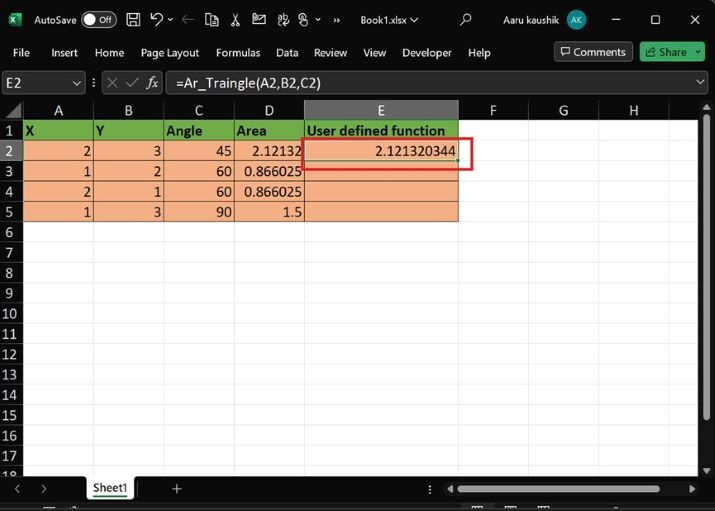Screen dimensions: 715x511
Task: Click the Share button
Action: tap(666, 52)
